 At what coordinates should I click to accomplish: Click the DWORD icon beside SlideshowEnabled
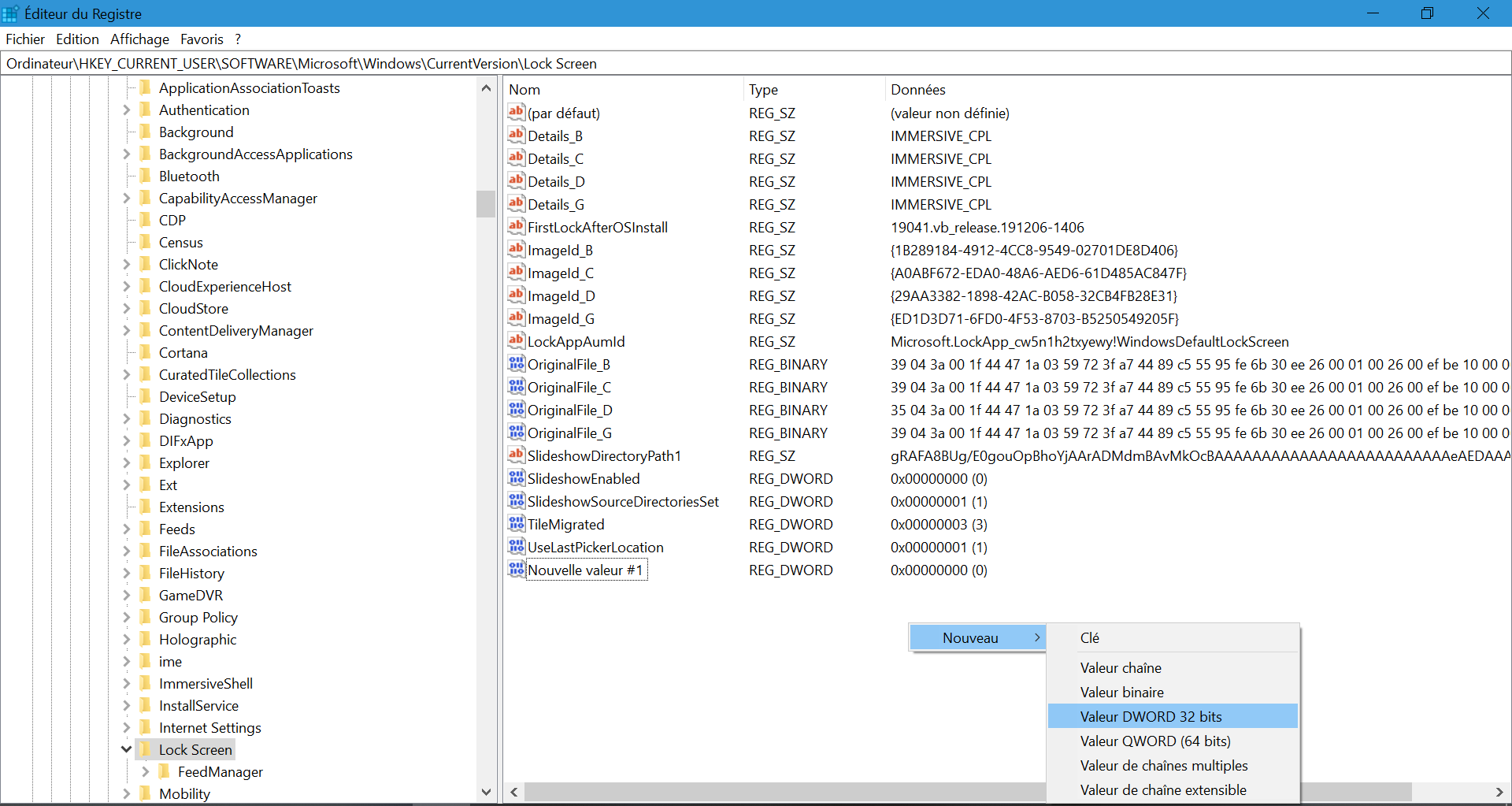[x=516, y=478]
